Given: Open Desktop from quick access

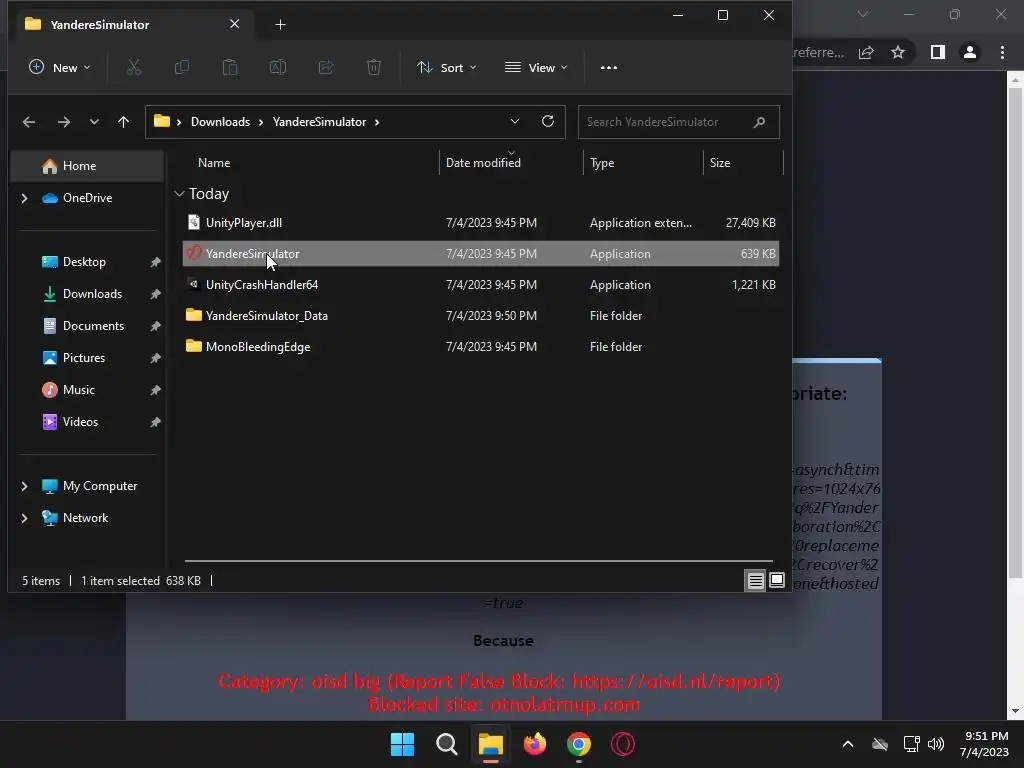Looking at the screenshot, I should pyautogui.click(x=84, y=262).
